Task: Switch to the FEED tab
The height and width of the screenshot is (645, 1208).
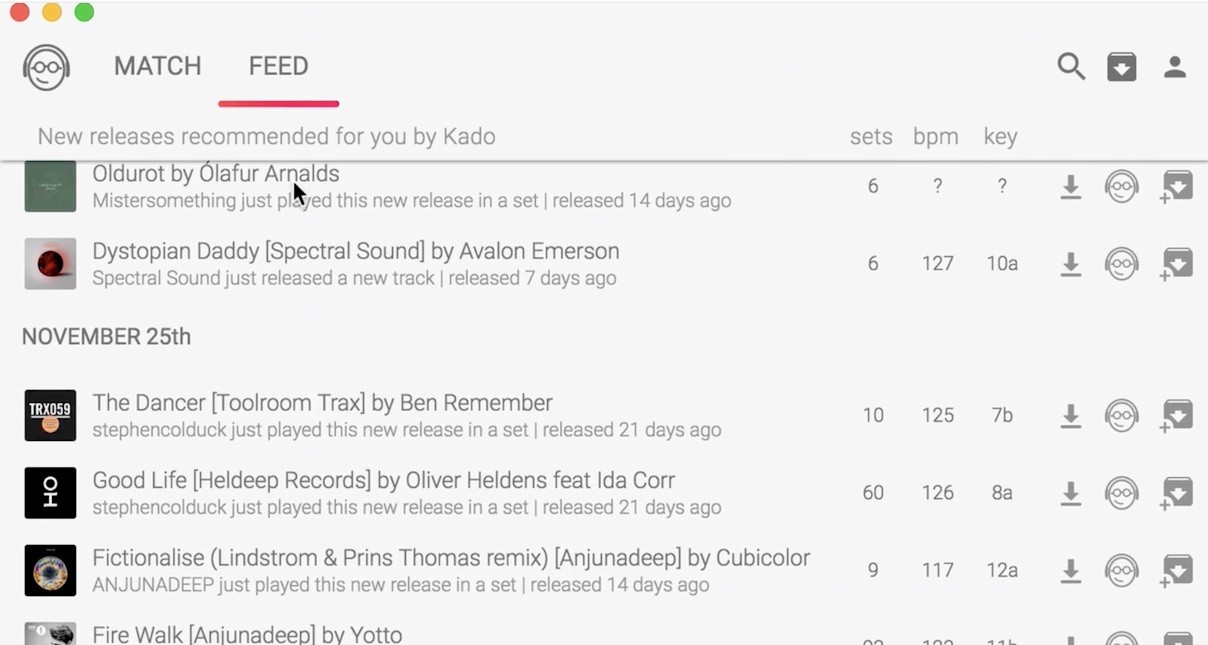Action: pyautogui.click(x=277, y=66)
